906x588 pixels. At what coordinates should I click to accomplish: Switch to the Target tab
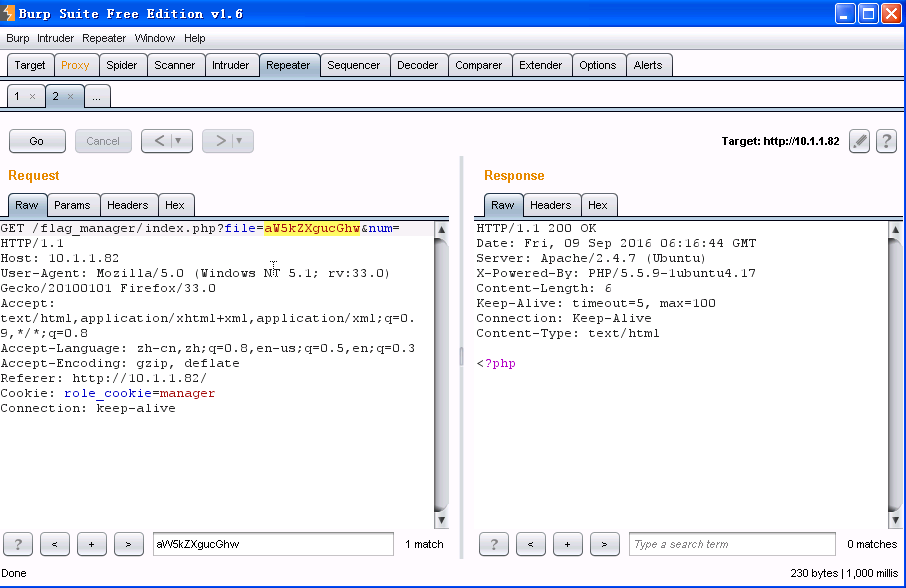[30, 65]
